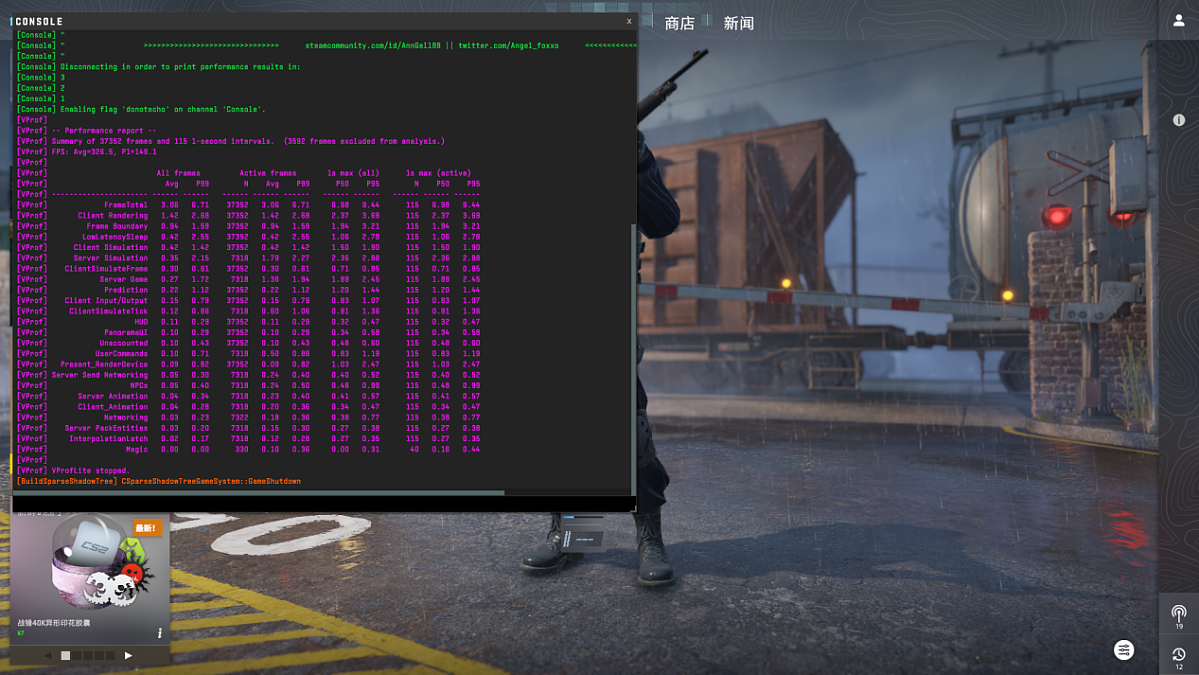The image size is (1199, 675).
Task: Click the info circle icon in right sidebar
Action: (x=1178, y=120)
